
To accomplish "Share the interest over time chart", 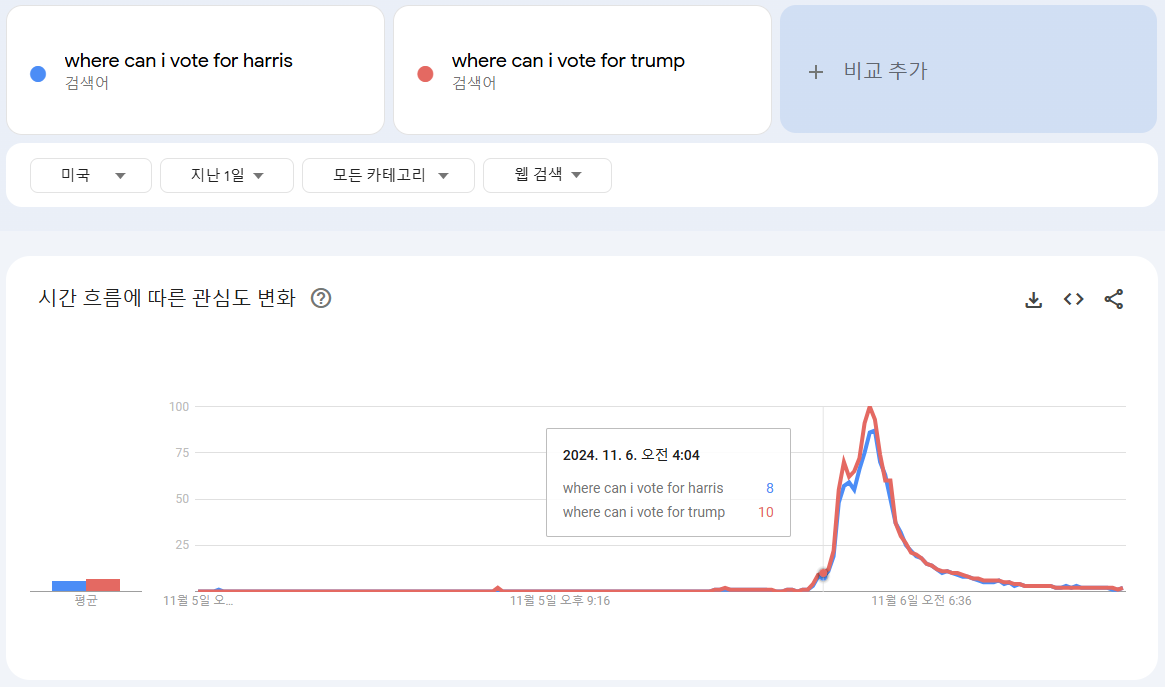I will pyautogui.click(x=1114, y=299).
